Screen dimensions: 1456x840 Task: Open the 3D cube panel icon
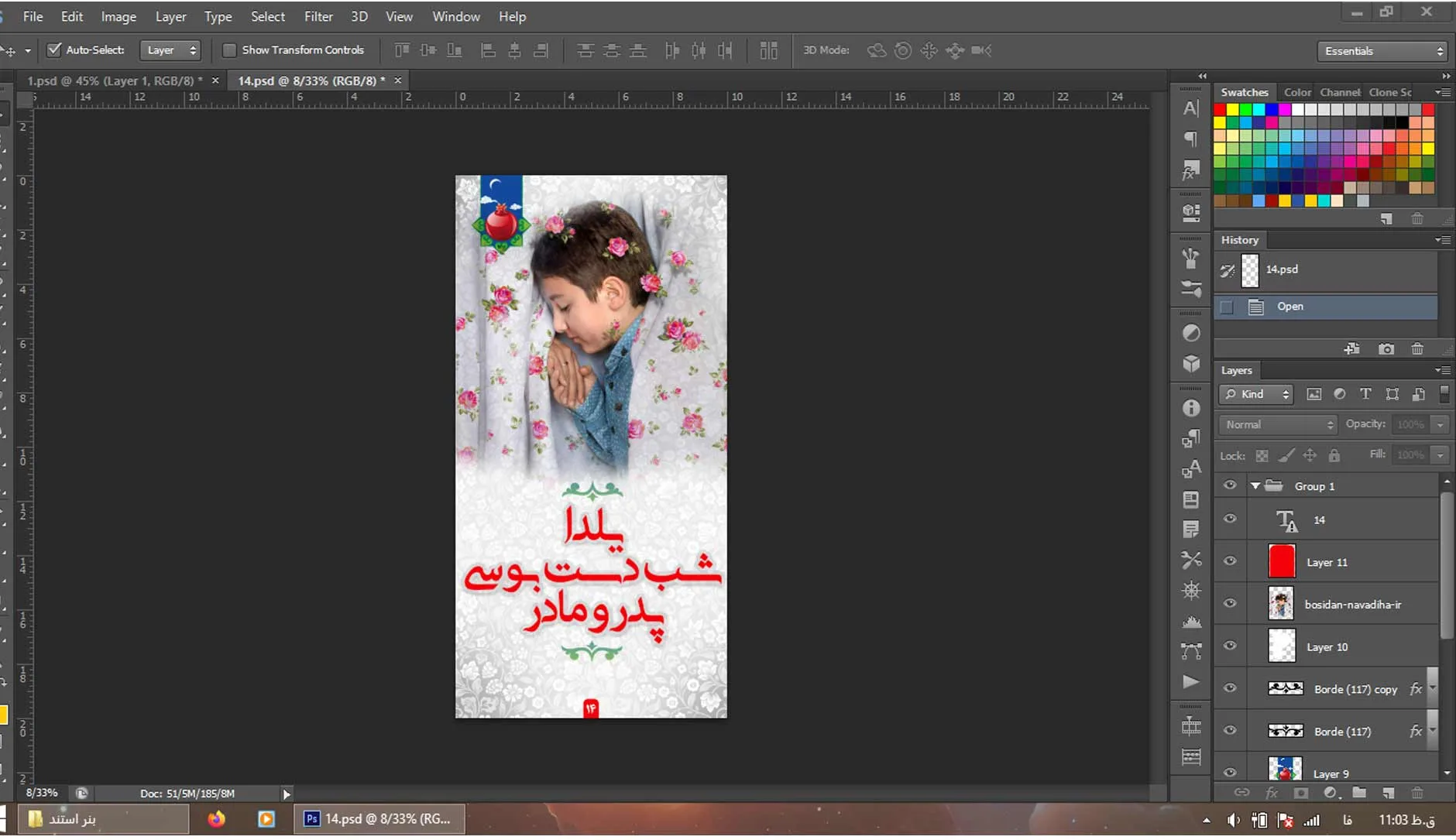click(x=1191, y=364)
